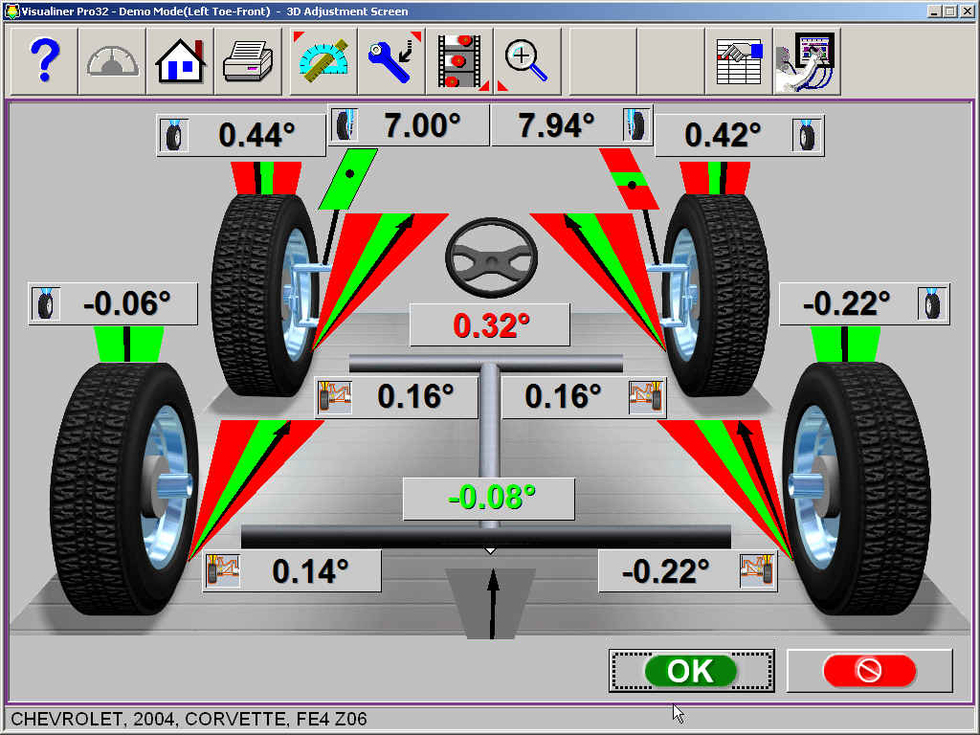
Task: Select the 0.44° front left camber reading
Action: (x=256, y=135)
